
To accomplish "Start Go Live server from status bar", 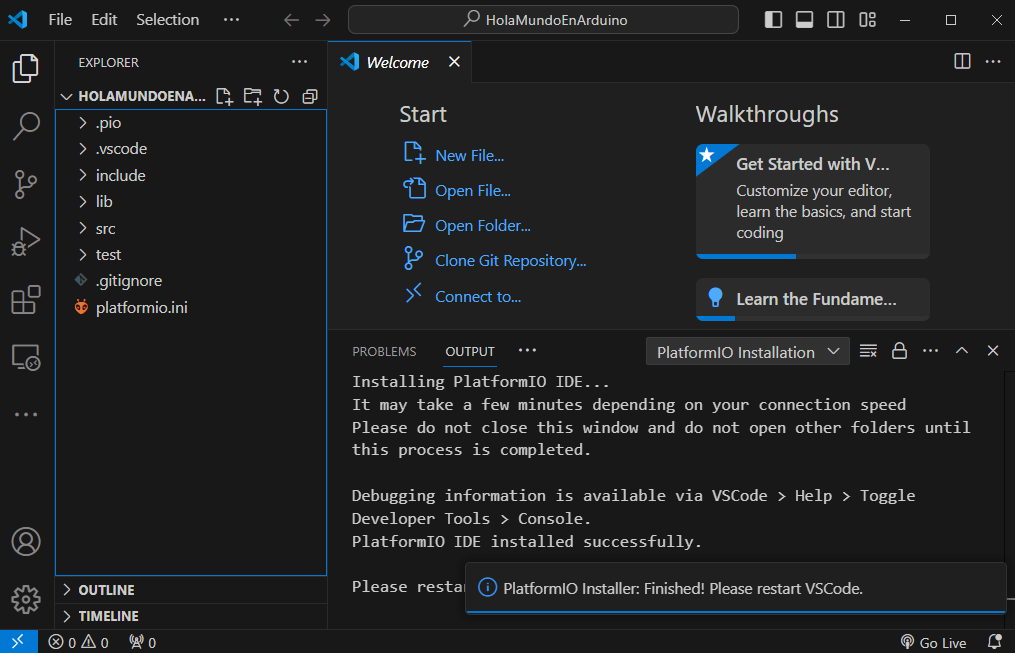I will tap(933, 642).
